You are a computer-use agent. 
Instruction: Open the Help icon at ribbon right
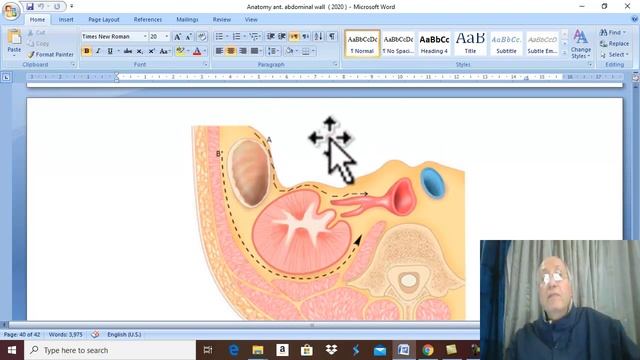[634, 19]
